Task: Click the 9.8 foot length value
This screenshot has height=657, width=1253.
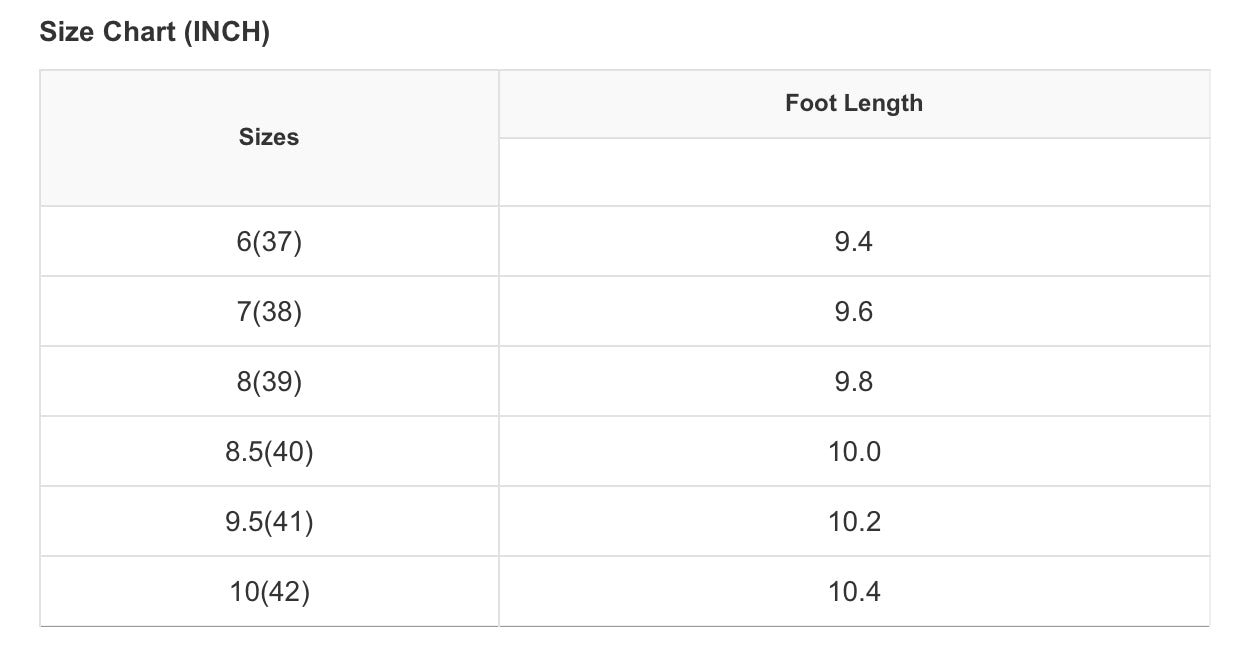Action: coord(854,382)
